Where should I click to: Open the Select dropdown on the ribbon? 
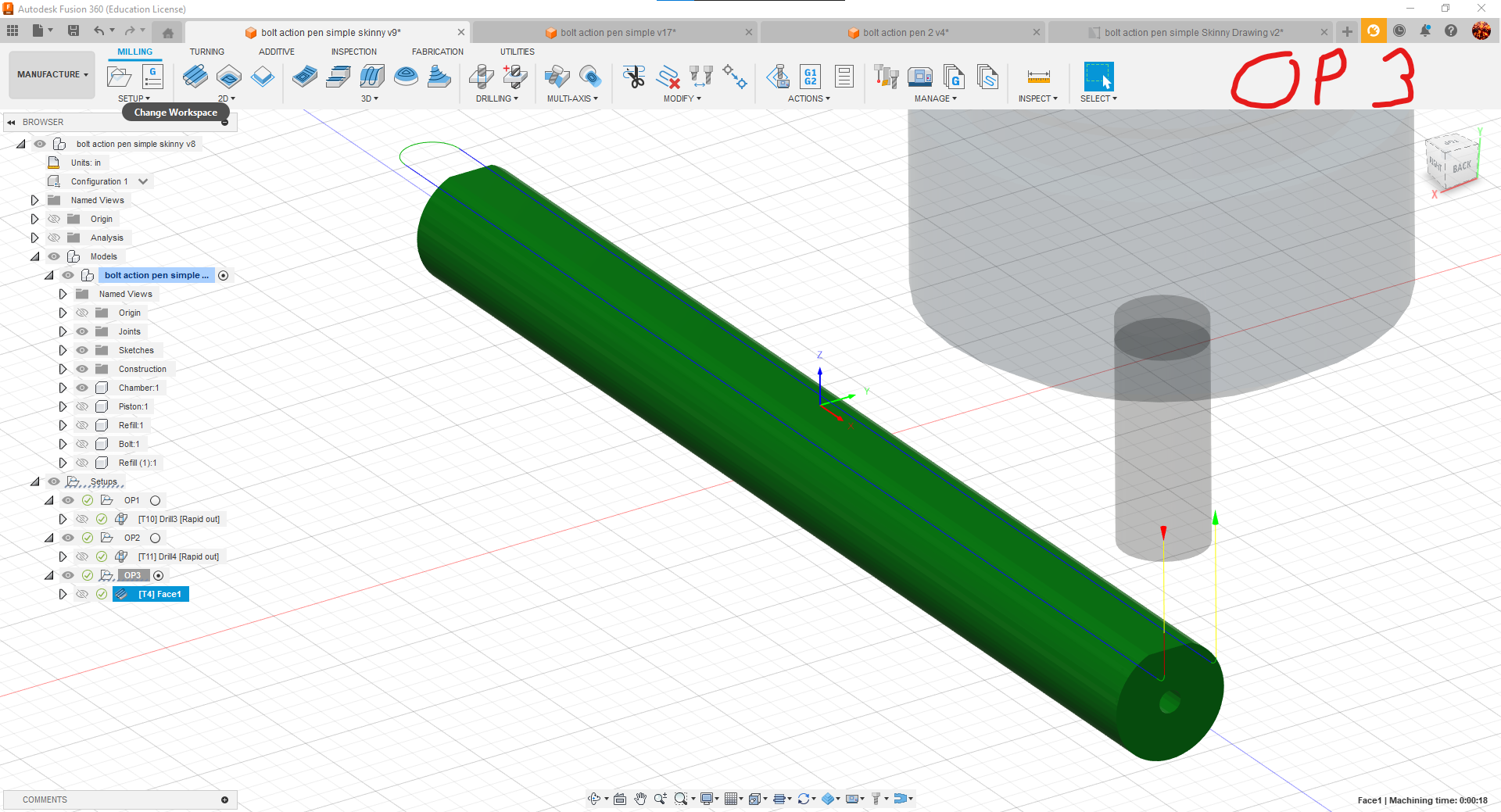[x=1098, y=98]
